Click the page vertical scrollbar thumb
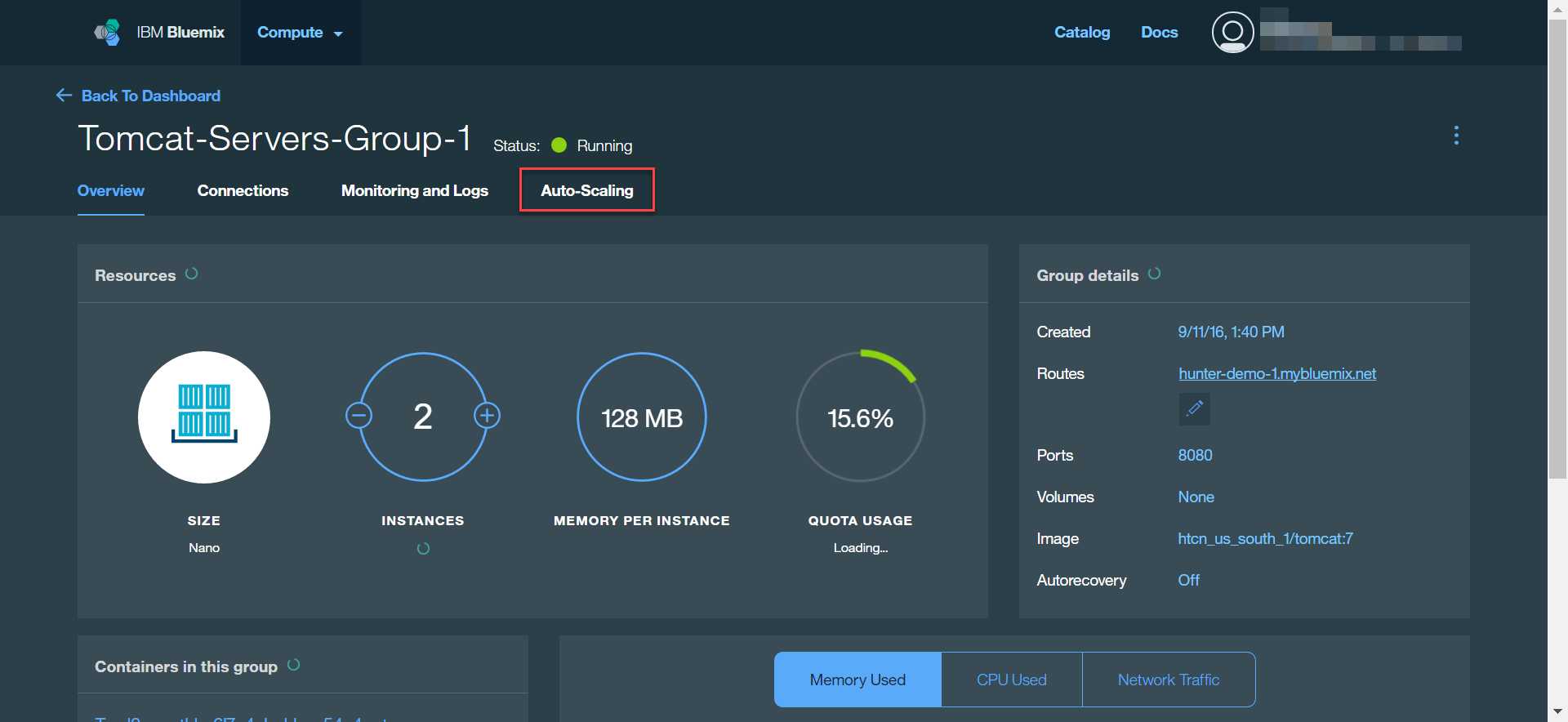1568x722 pixels. [1557, 249]
